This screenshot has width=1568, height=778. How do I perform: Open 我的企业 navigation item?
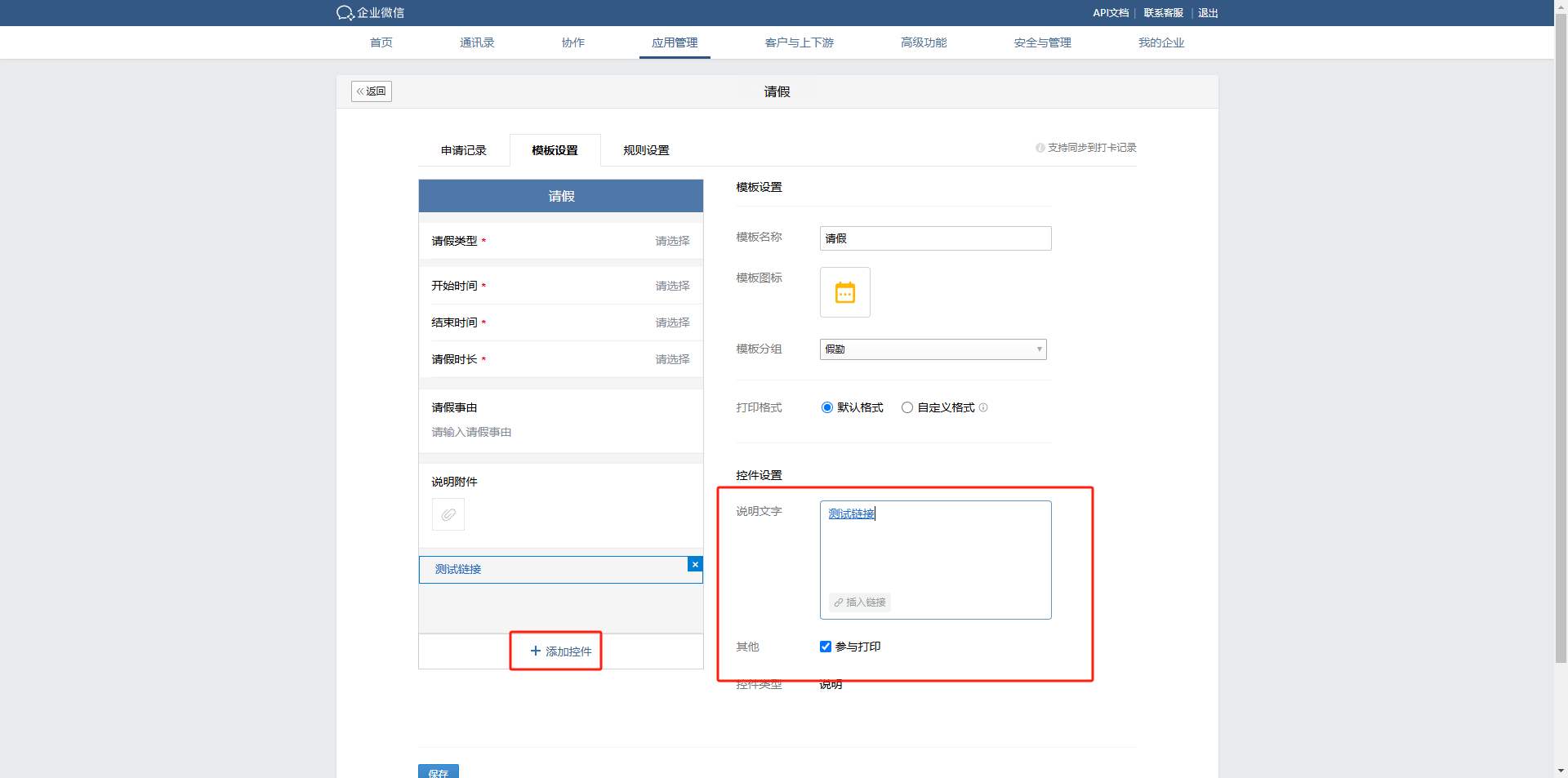coord(1161,42)
